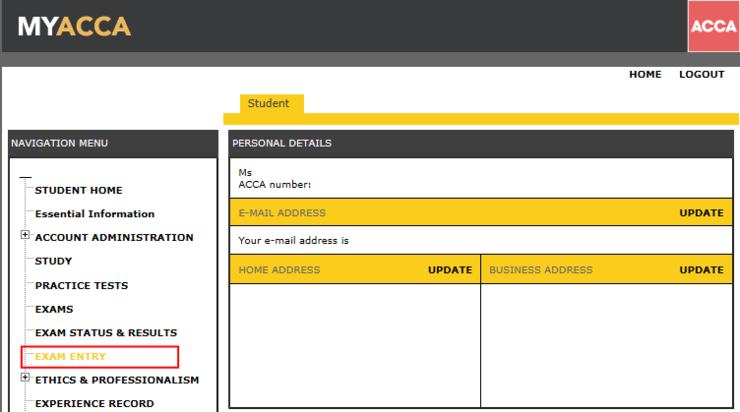
Task: Expand the ACCOUNT ADMINISTRATION tree node
Action: click(25, 235)
